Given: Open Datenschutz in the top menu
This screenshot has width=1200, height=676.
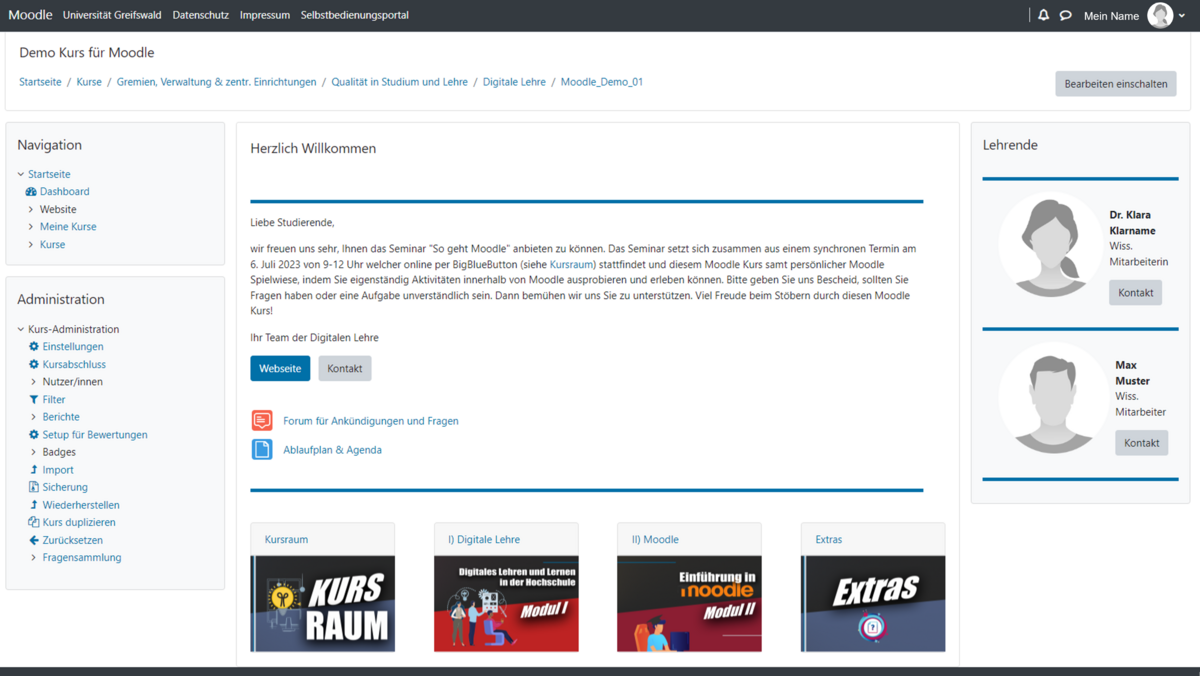Looking at the screenshot, I should click(200, 15).
